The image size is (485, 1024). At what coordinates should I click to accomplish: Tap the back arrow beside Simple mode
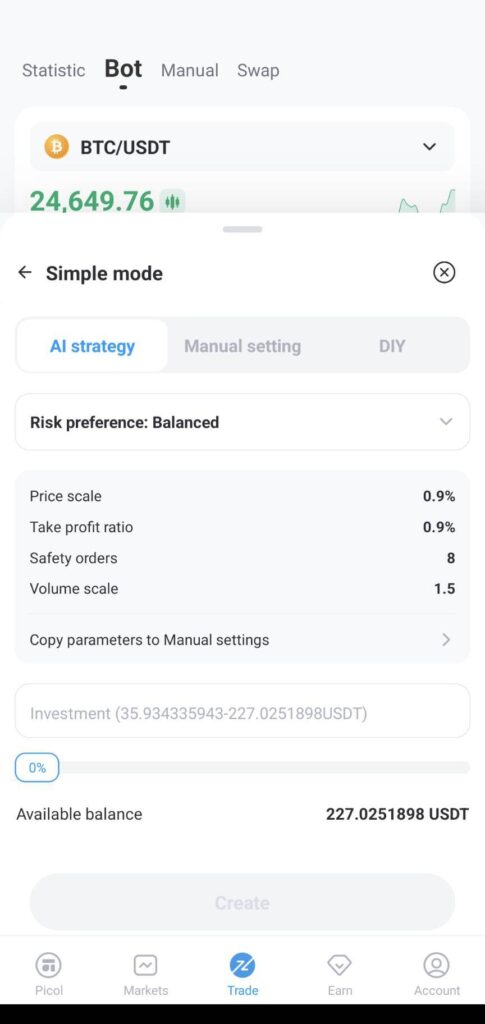[25, 272]
